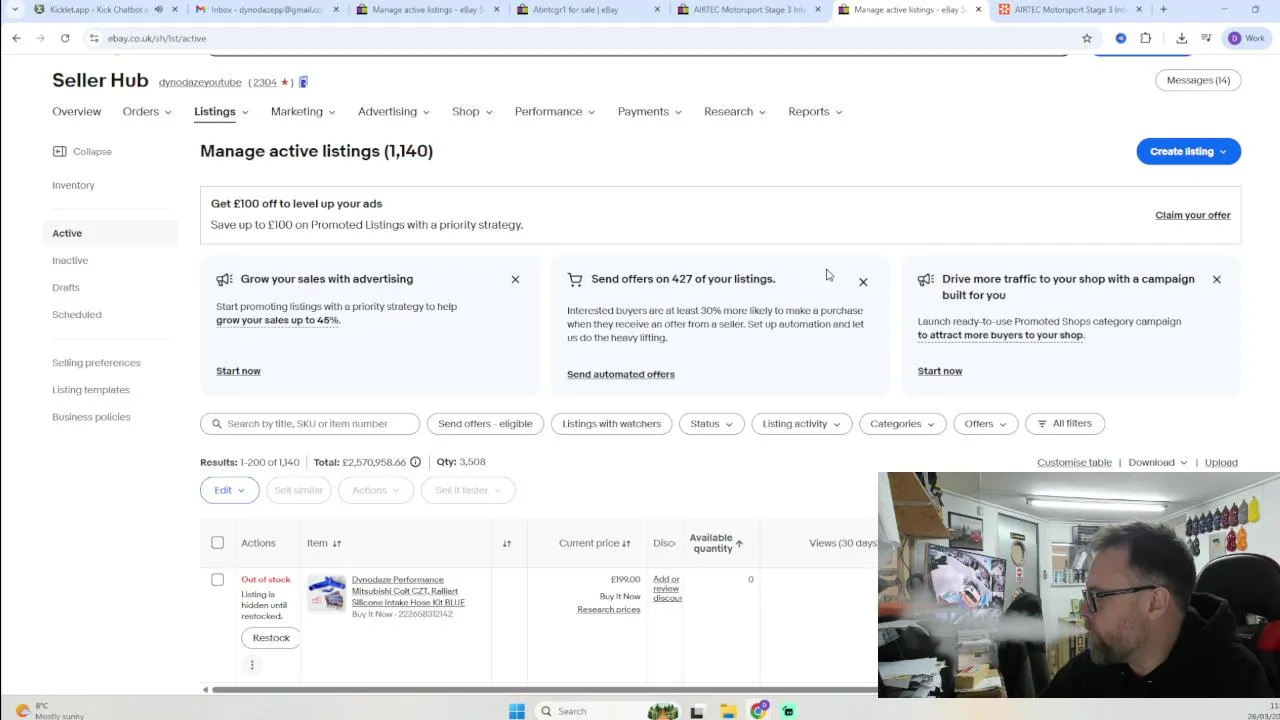
Task: Open the browser extensions puzzle icon
Action: coord(1146,38)
